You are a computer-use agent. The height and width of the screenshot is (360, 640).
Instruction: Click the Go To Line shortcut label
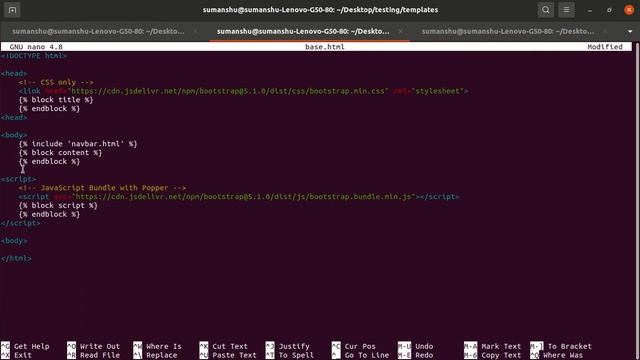coord(367,356)
